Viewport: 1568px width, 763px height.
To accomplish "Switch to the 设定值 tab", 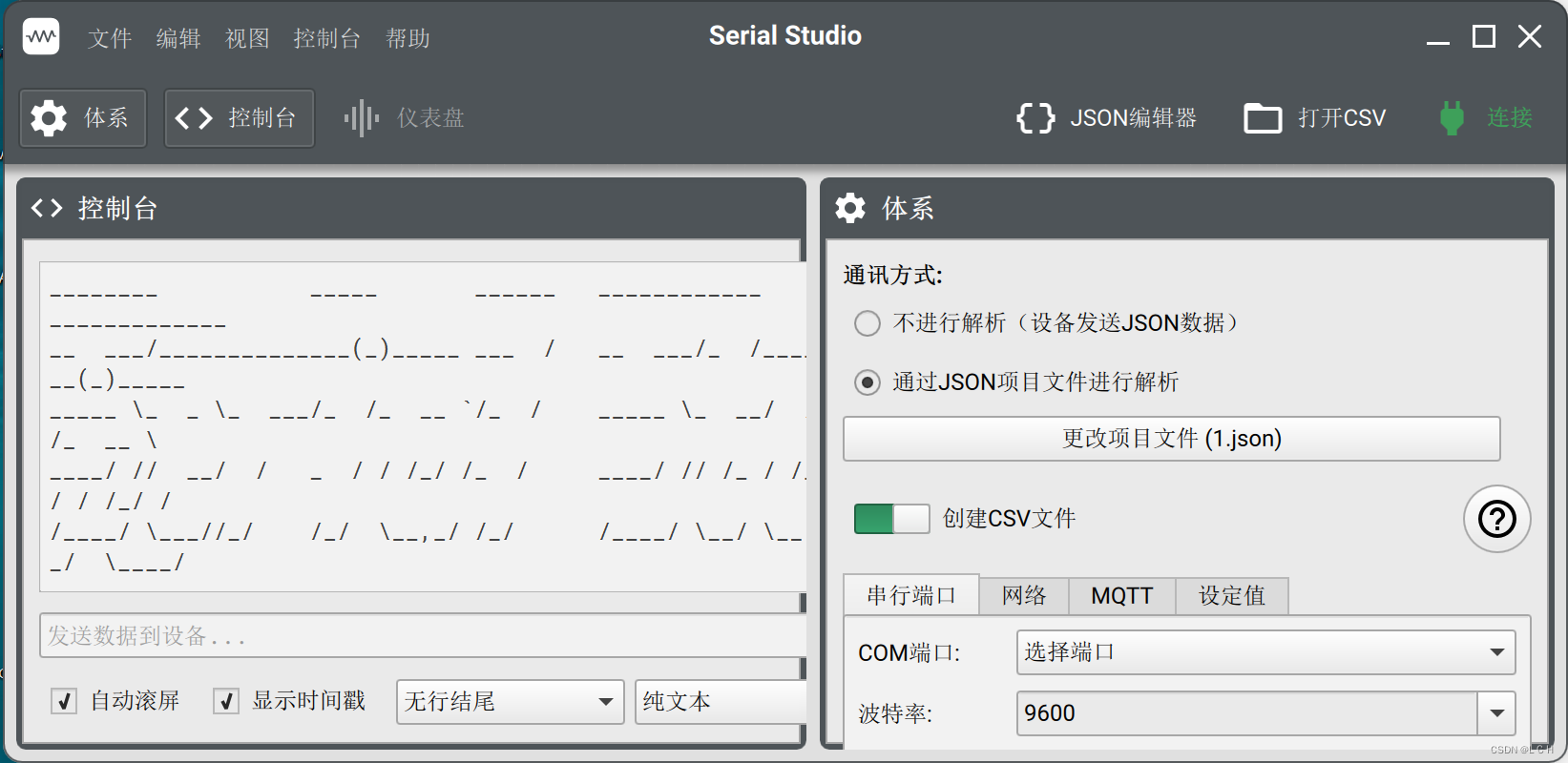I will click(1232, 596).
